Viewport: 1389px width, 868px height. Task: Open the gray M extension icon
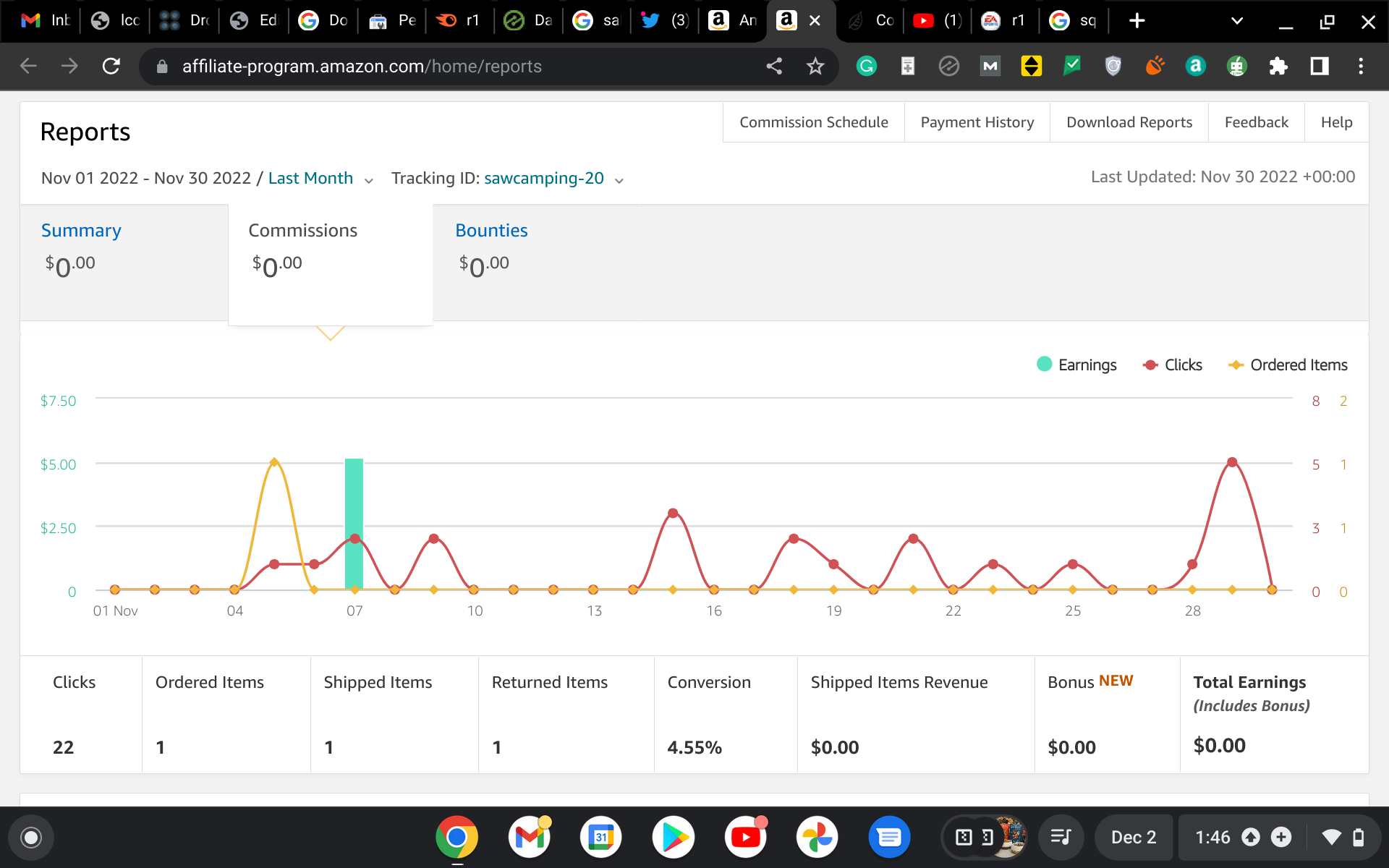point(990,67)
